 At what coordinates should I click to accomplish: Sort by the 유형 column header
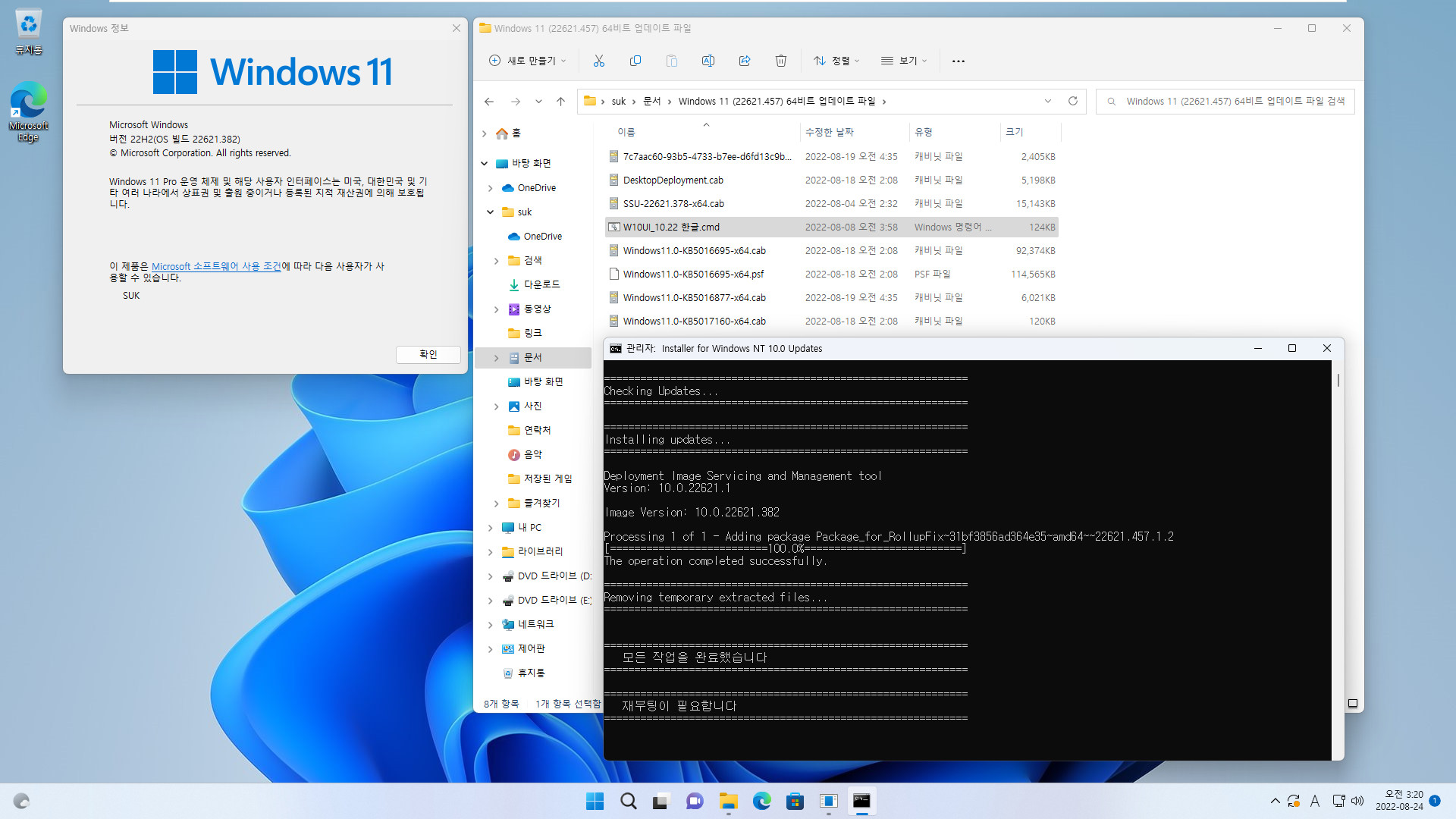click(924, 132)
